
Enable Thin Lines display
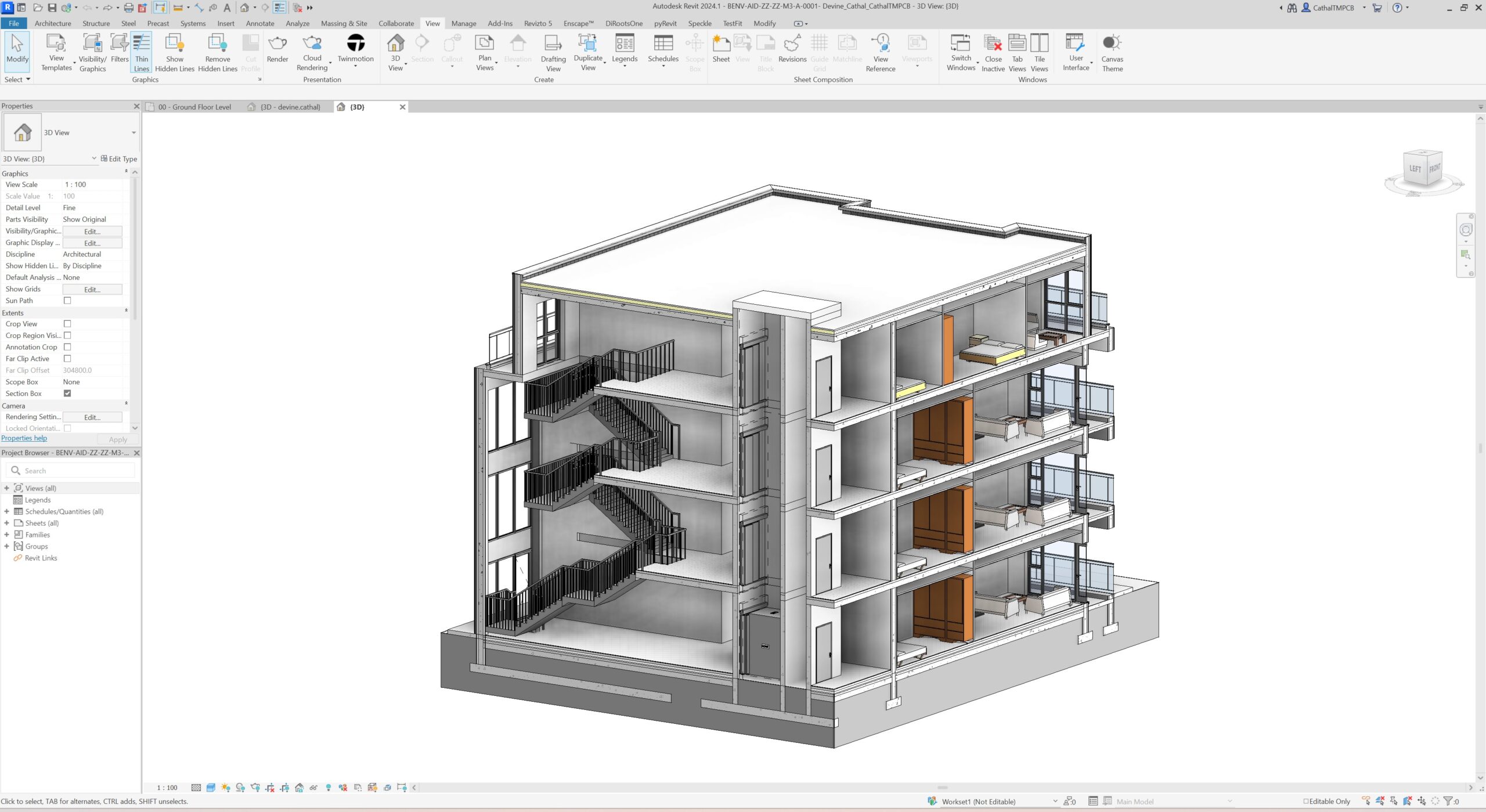coord(141,52)
